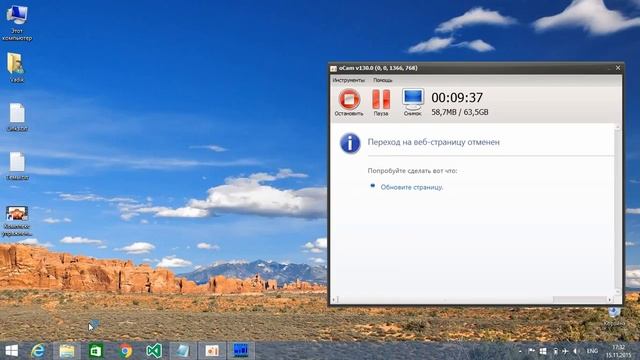Click the Обновите страницу link
The height and width of the screenshot is (360, 640).
(412, 187)
